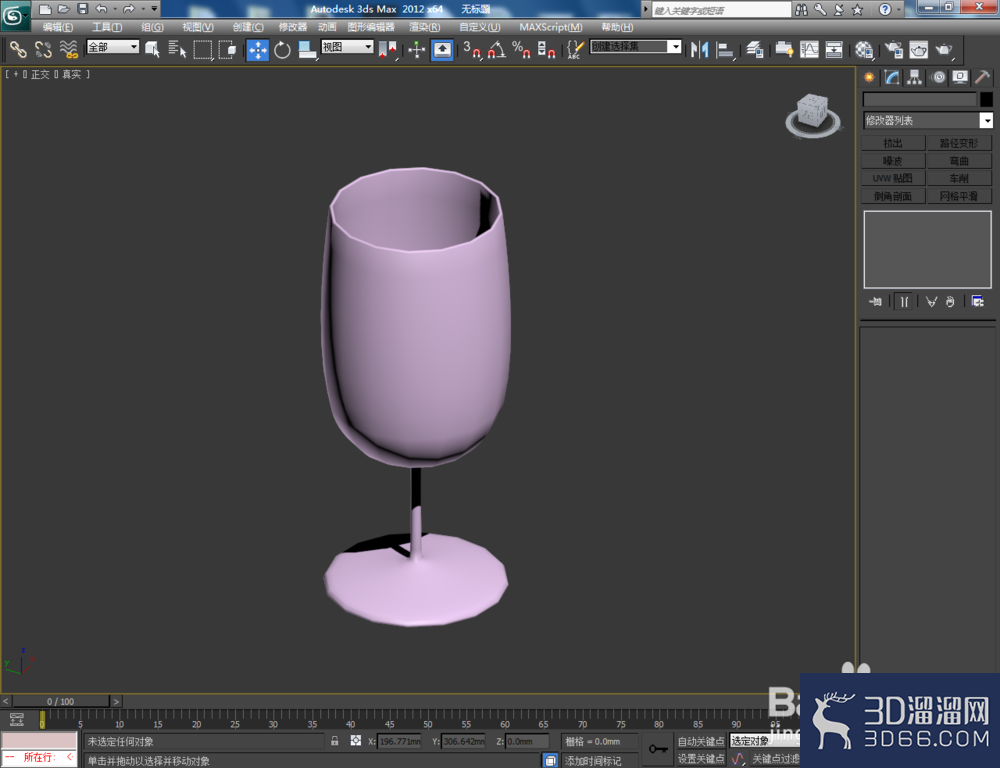Open the 创建(C) Create menu
Image resolution: width=1000 pixels, height=768 pixels.
[248, 27]
